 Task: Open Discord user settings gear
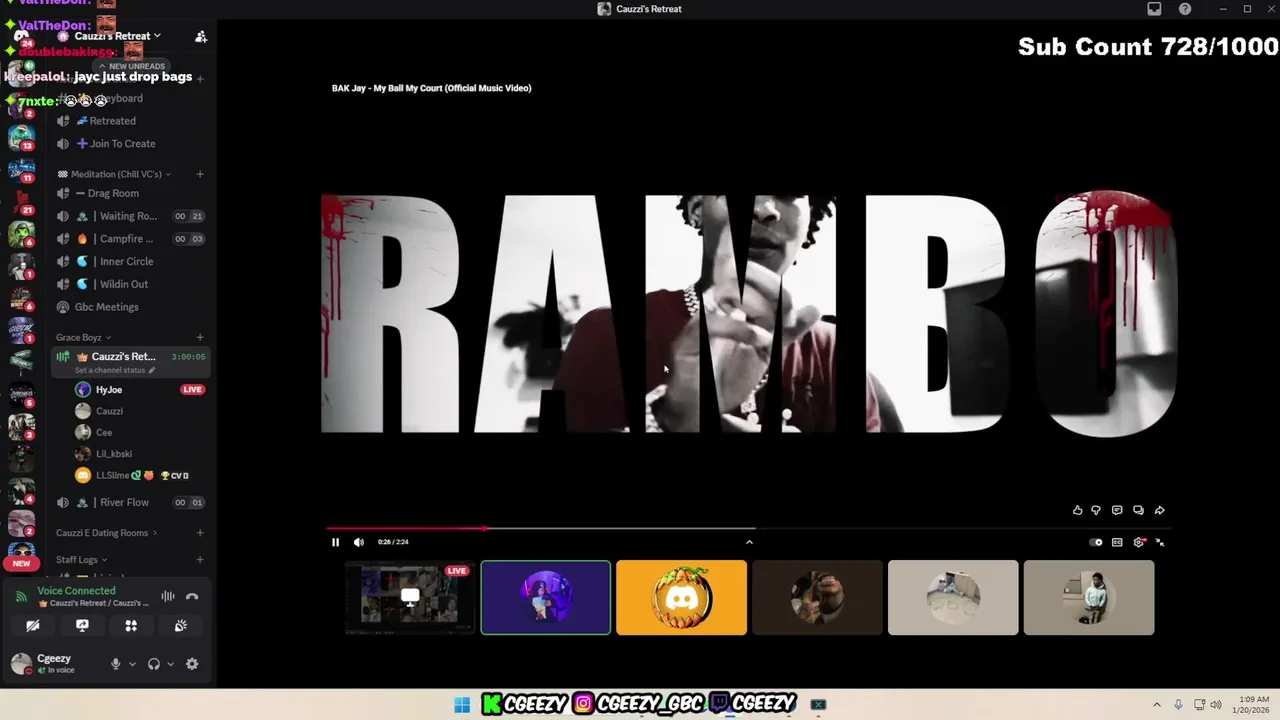coord(192,664)
